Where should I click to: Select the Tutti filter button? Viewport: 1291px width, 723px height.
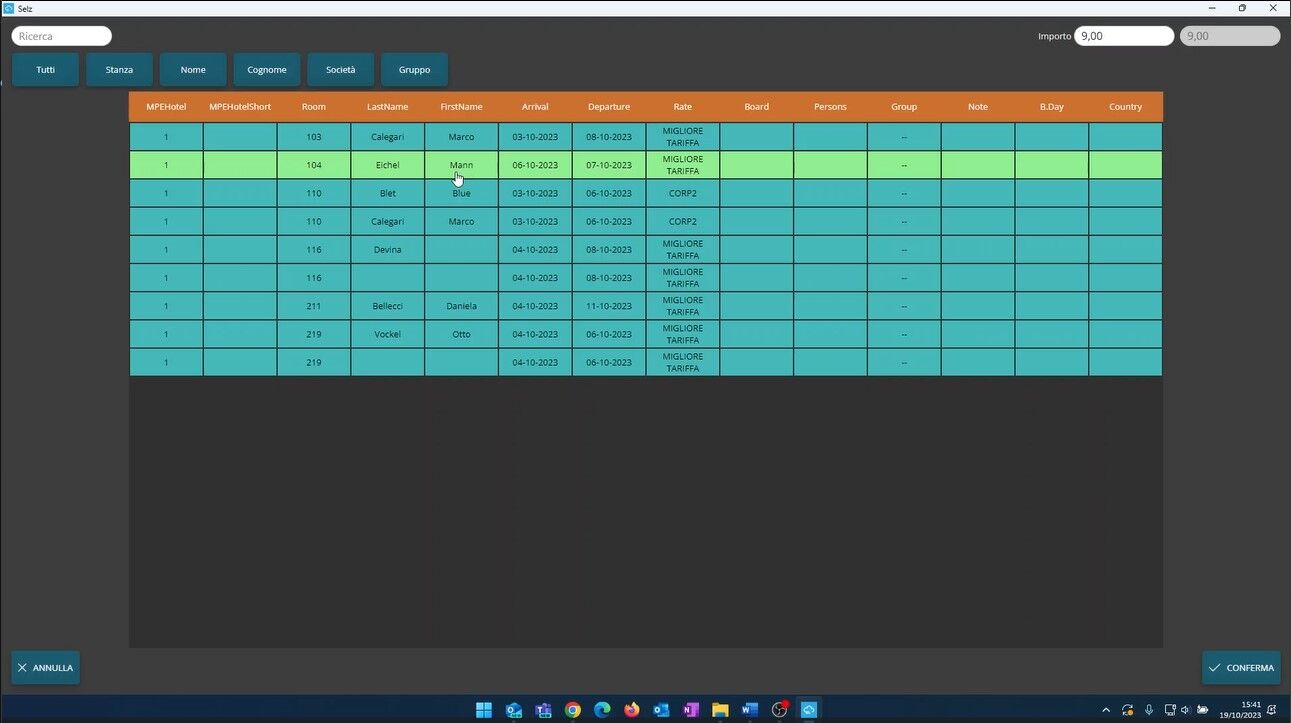coord(45,70)
